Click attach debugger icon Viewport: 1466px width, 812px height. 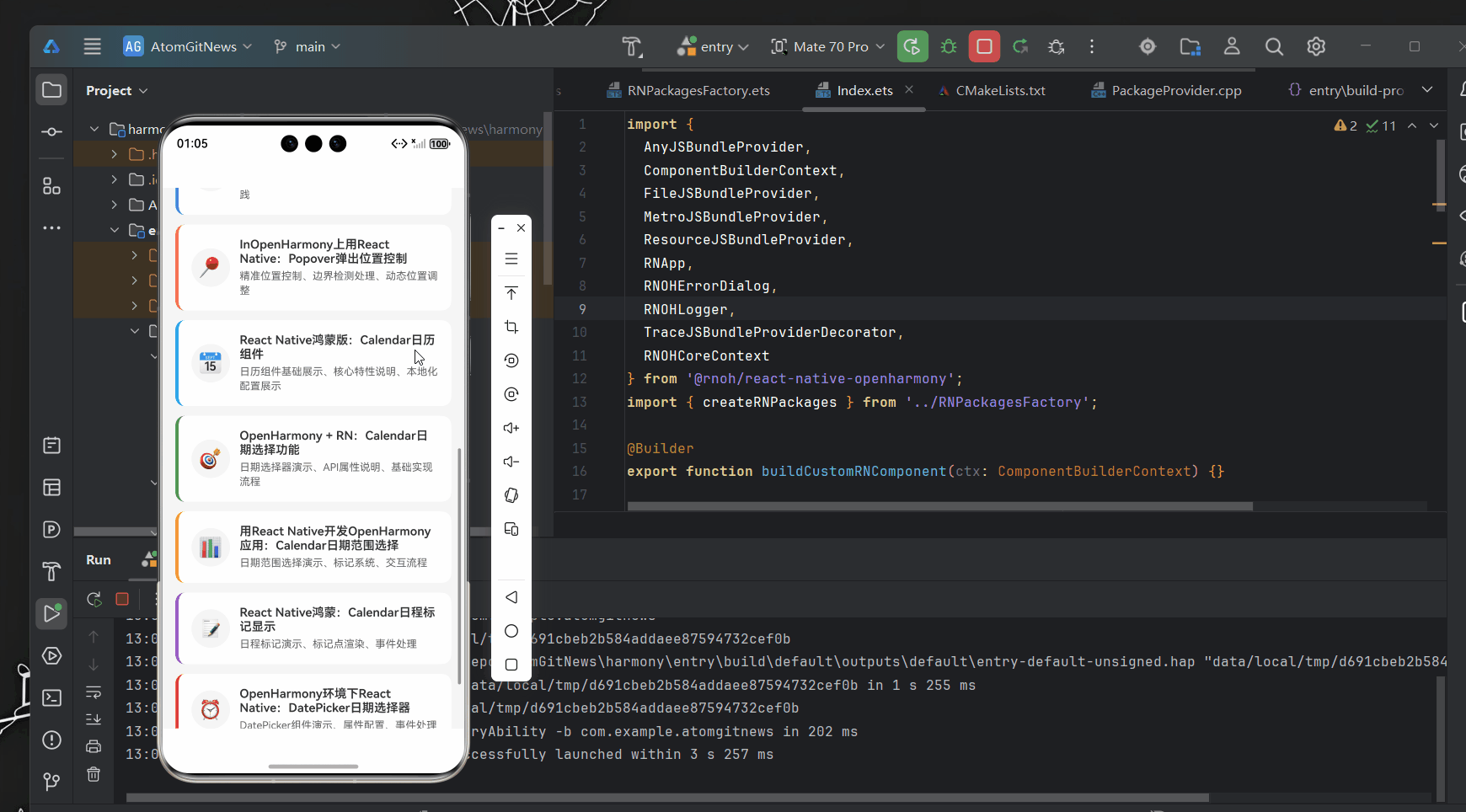pos(1057,46)
